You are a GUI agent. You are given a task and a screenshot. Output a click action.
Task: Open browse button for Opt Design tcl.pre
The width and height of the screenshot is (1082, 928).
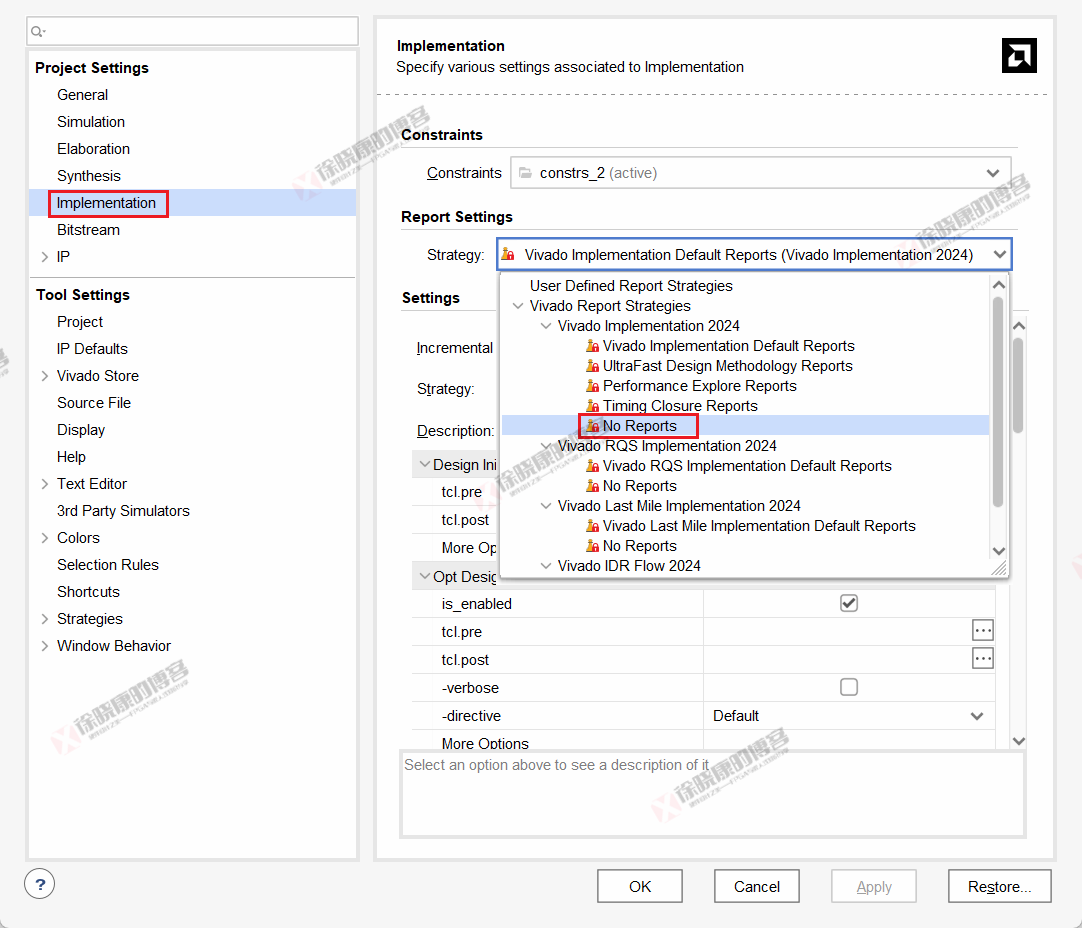click(983, 631)
